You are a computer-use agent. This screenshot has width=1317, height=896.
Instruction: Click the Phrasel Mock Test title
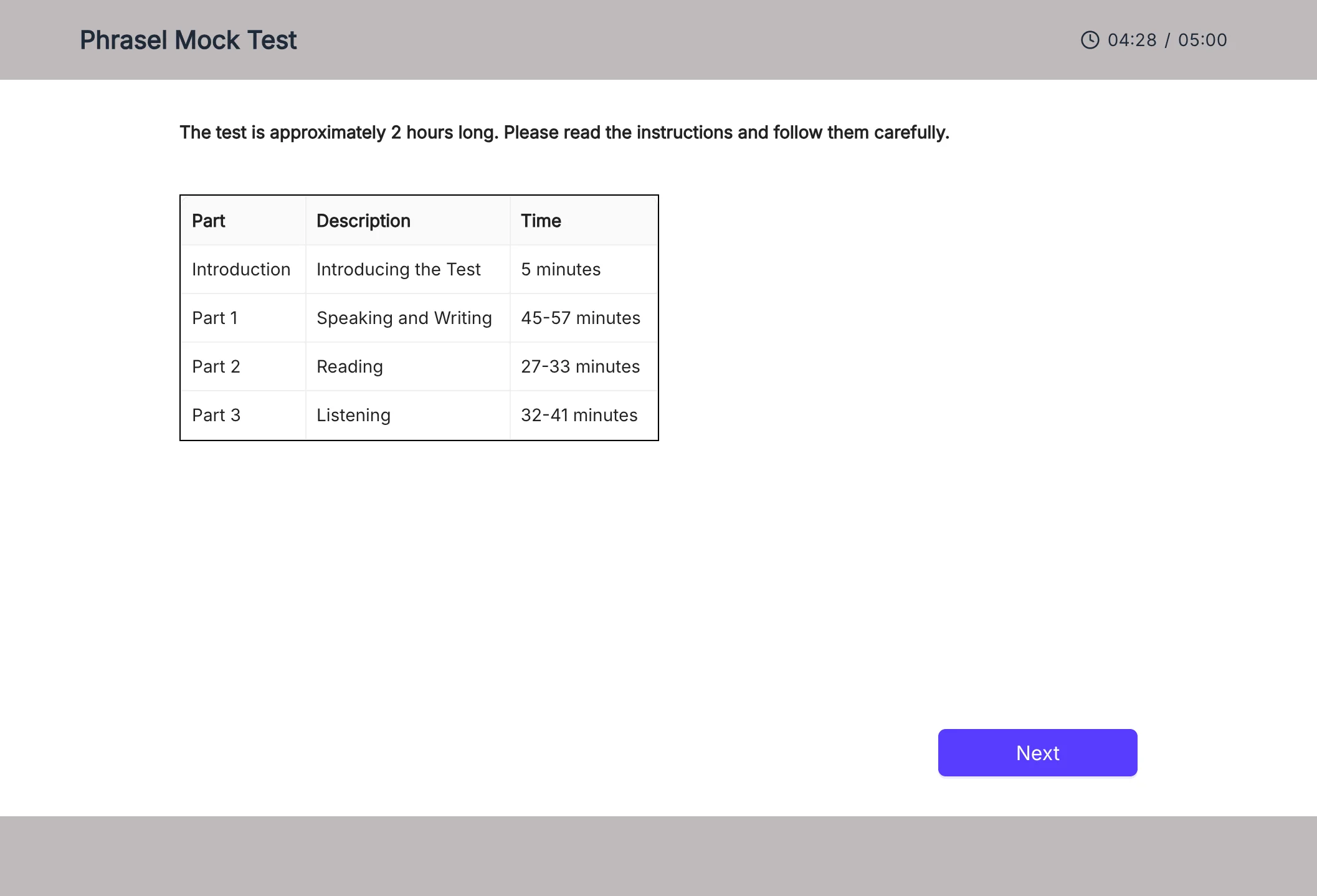(x=188, y=40)
